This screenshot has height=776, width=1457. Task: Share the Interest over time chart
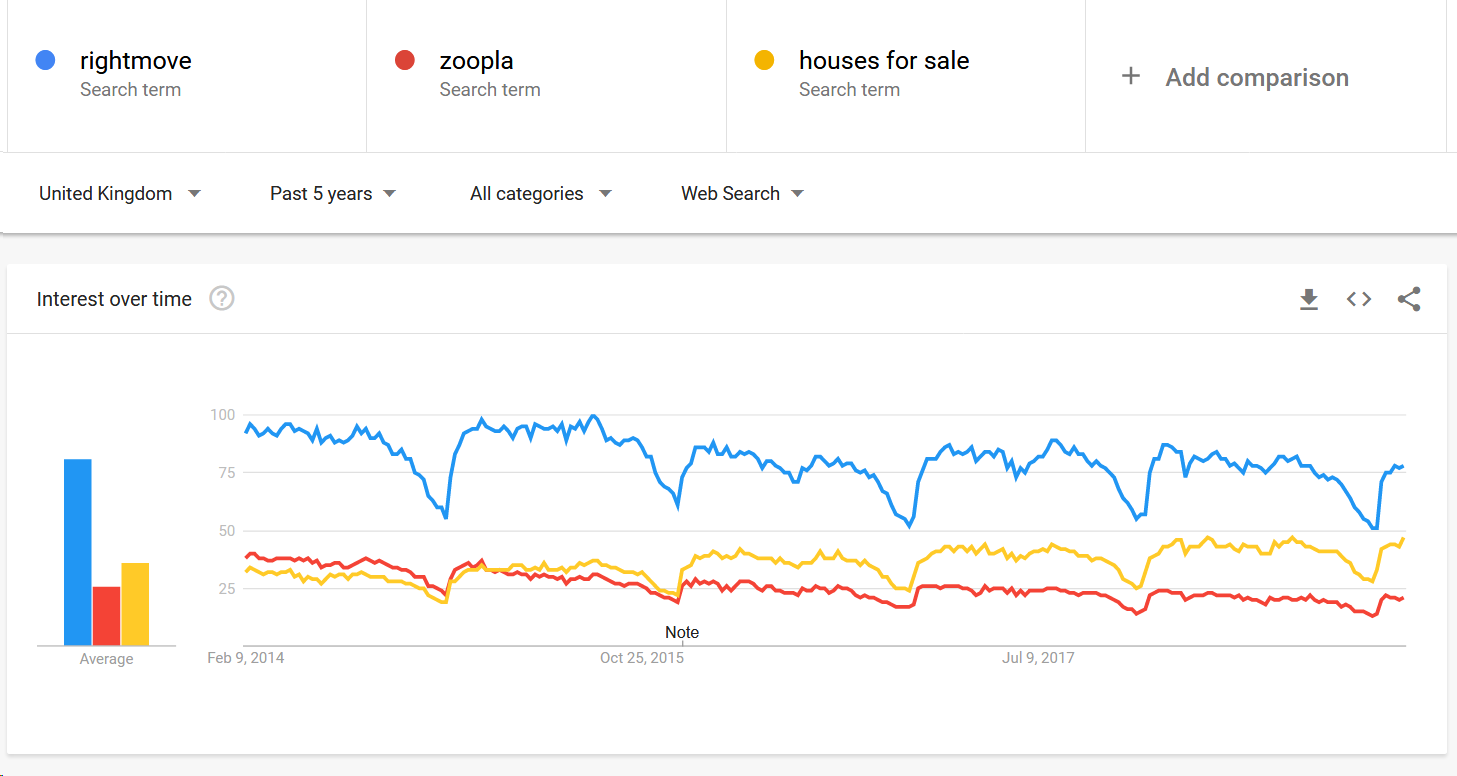[1409, 299]
